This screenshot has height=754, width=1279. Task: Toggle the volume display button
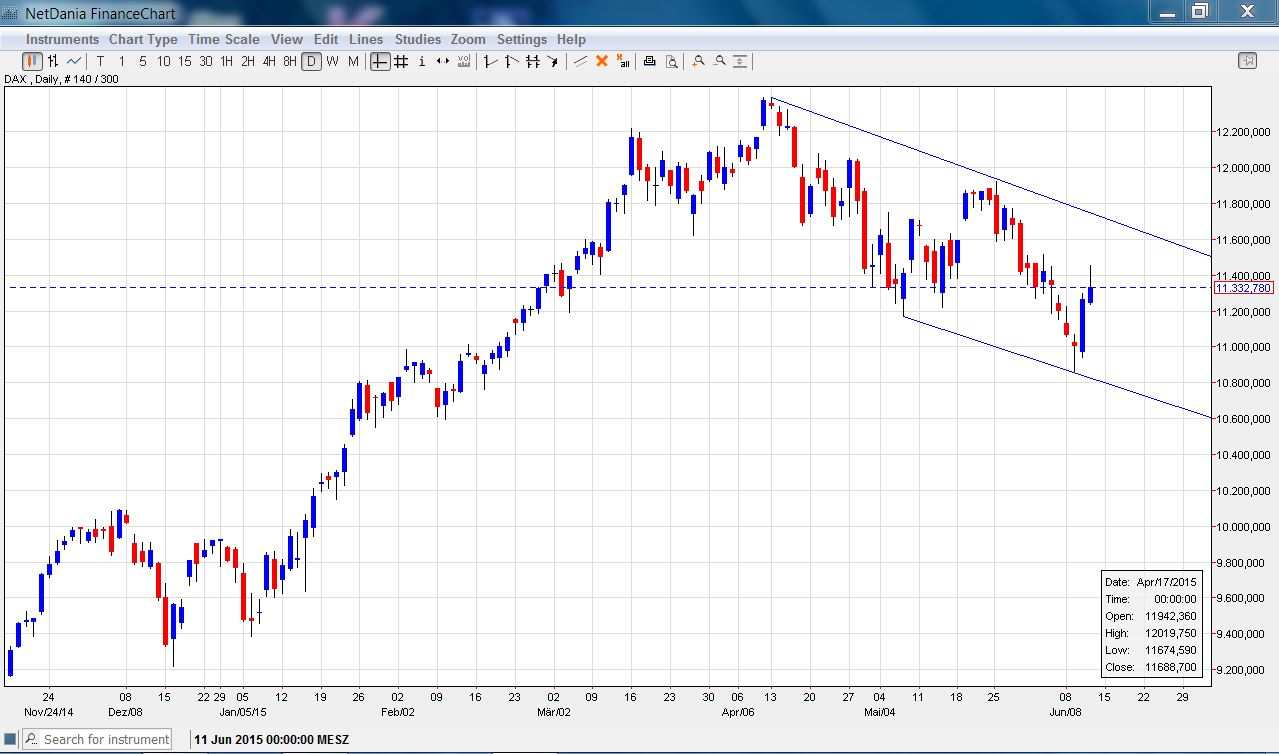464,61
